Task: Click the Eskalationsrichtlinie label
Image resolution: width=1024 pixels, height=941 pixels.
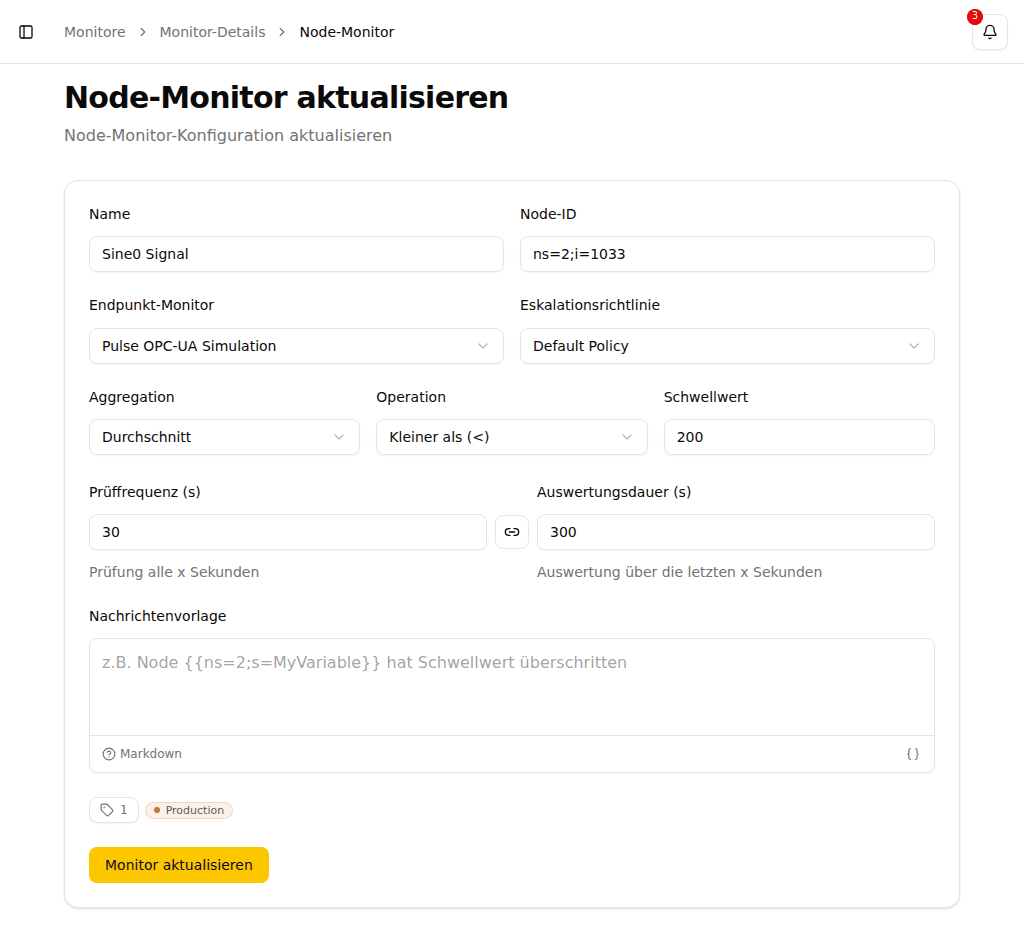Action: 590,305
